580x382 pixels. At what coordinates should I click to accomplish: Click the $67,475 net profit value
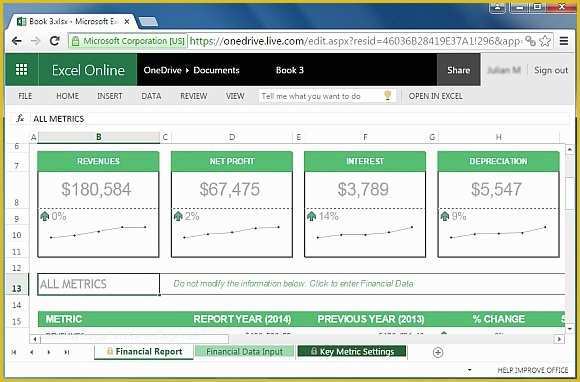tap(230, 189)
